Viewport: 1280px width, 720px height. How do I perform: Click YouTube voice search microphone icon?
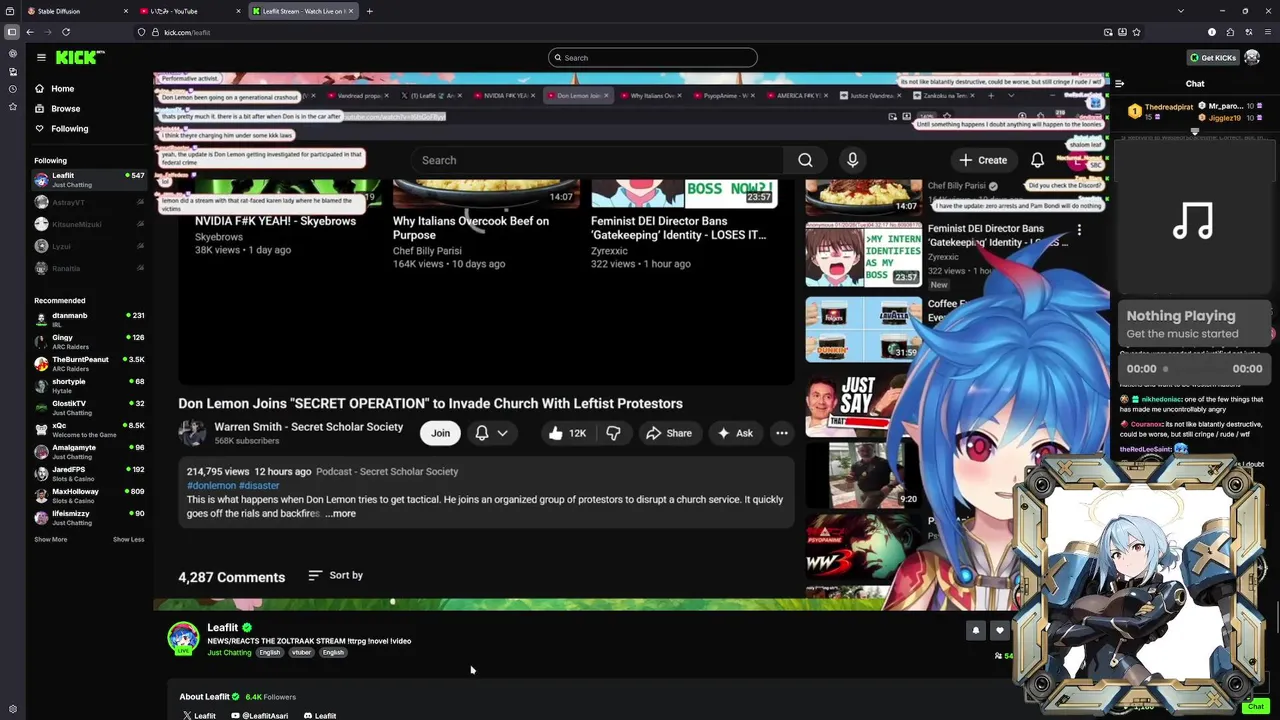click(x=852, y=160)
